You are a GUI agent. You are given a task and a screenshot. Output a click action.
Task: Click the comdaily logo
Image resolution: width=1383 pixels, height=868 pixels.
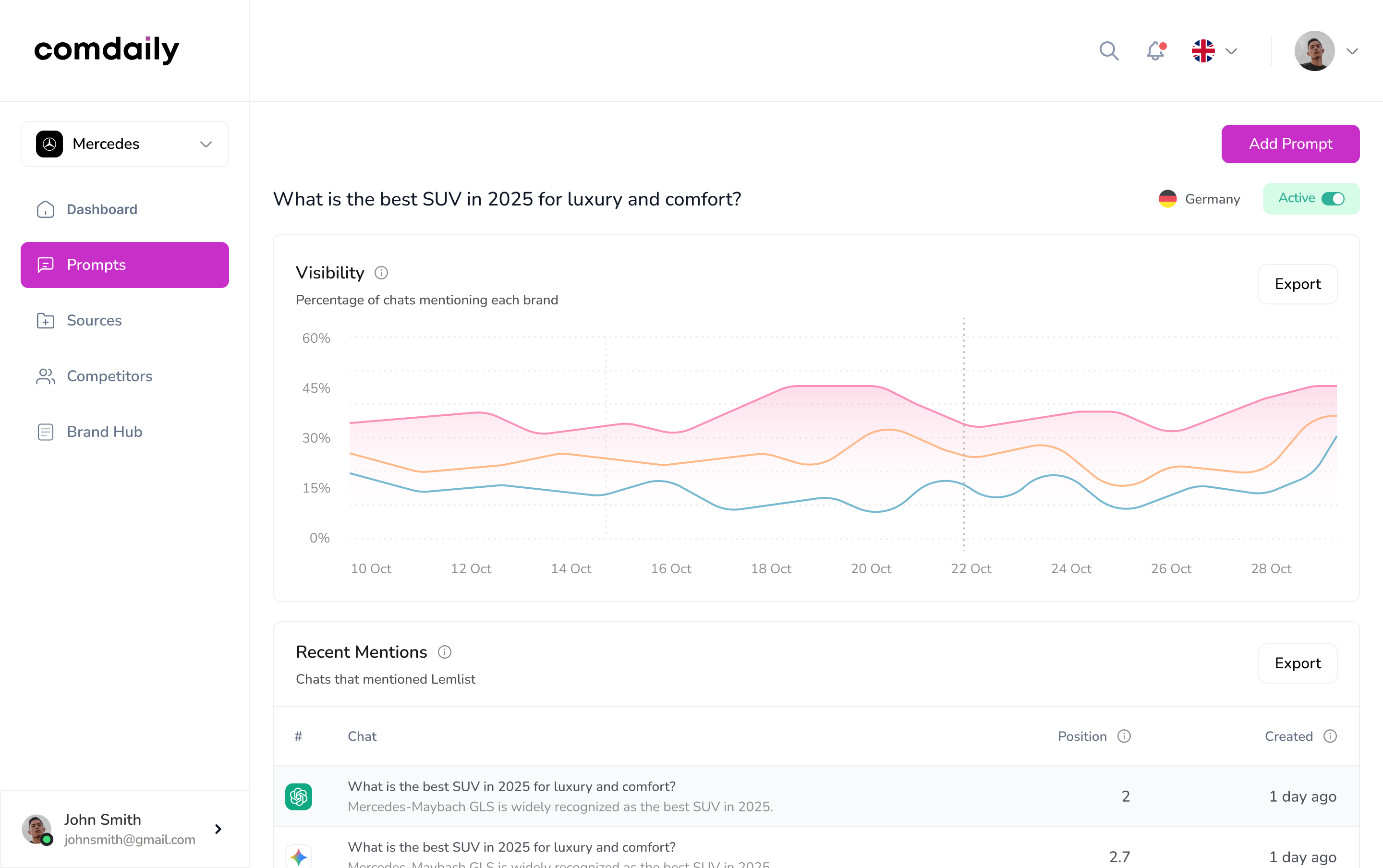(107, 50)
